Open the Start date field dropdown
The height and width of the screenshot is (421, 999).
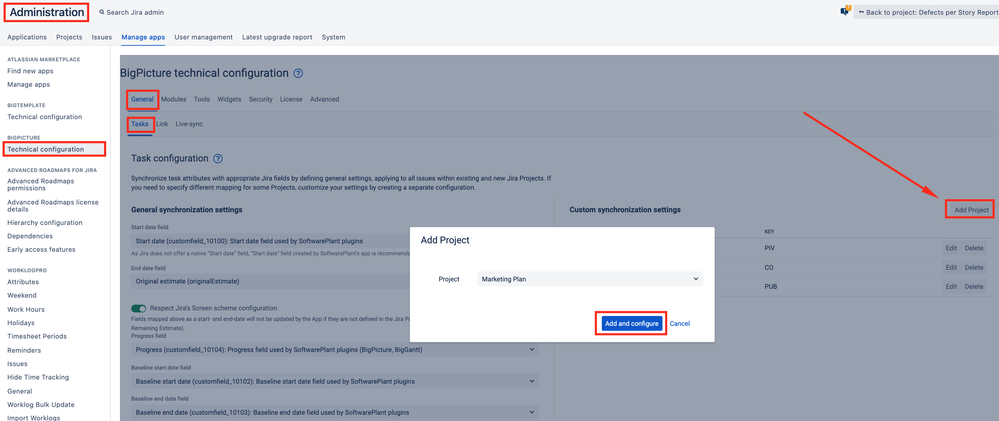[x=335, y=241]
